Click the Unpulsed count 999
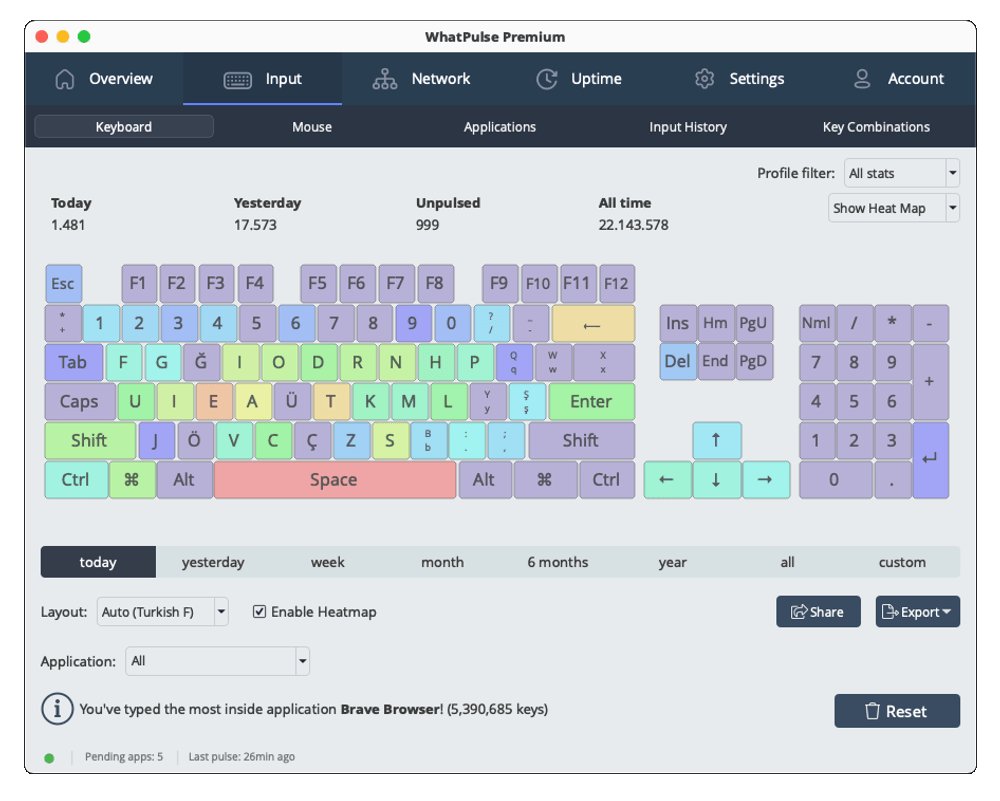This screenshot has width=1000, height=801. coord(427,224)
